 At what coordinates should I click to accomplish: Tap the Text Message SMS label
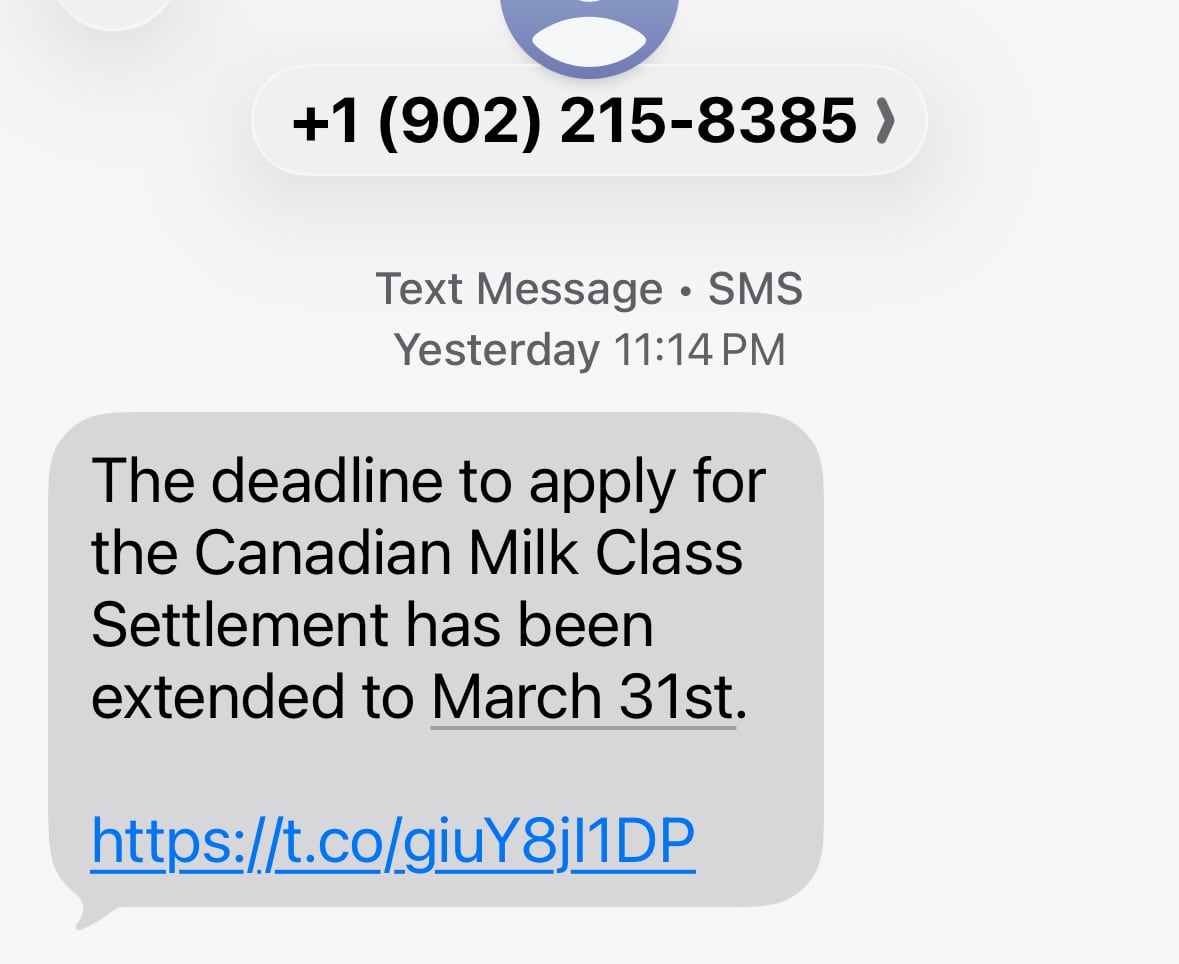(589, 289)
